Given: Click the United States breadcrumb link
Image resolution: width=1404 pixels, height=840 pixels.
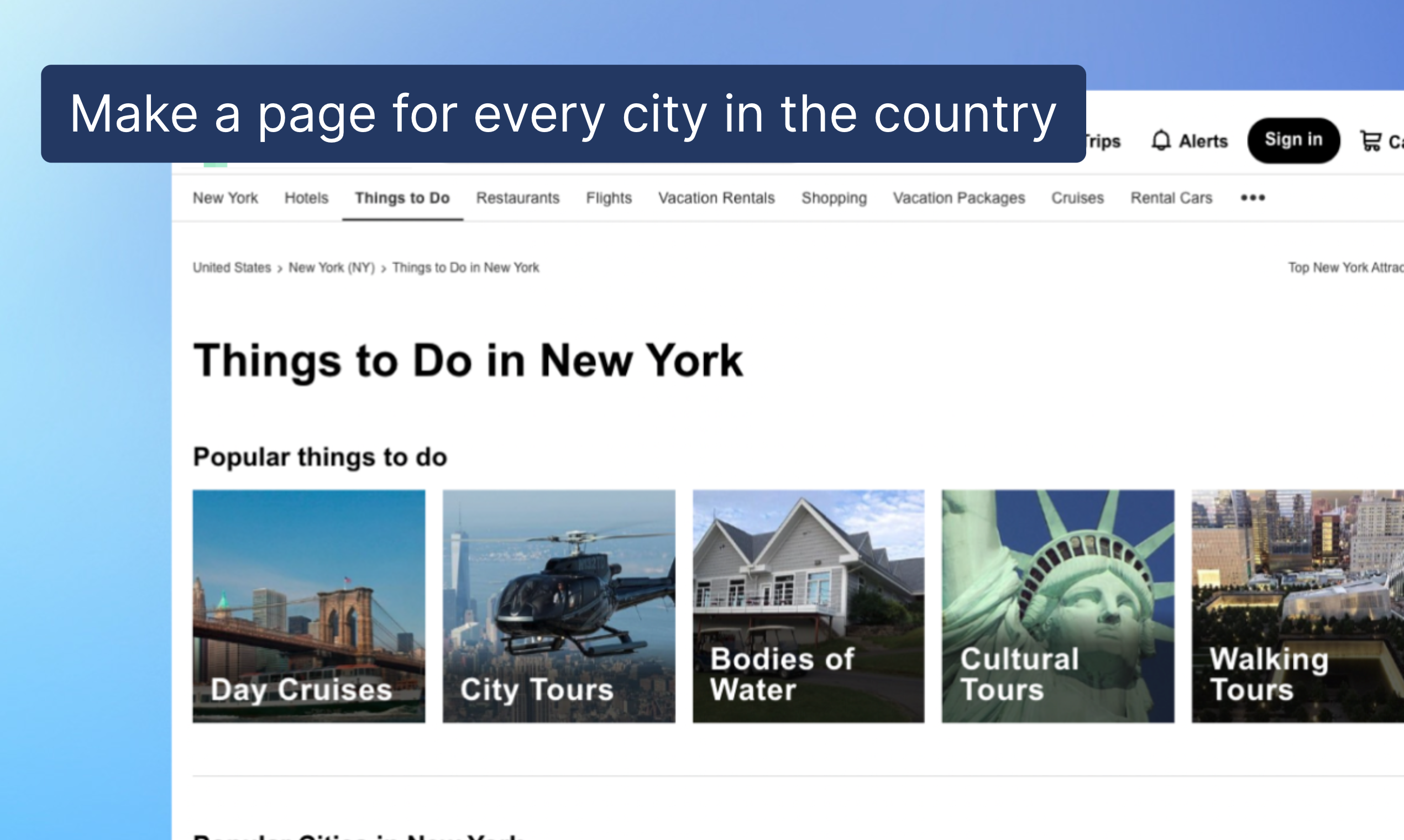Looking at the screenshot, I should pos(232,267).
